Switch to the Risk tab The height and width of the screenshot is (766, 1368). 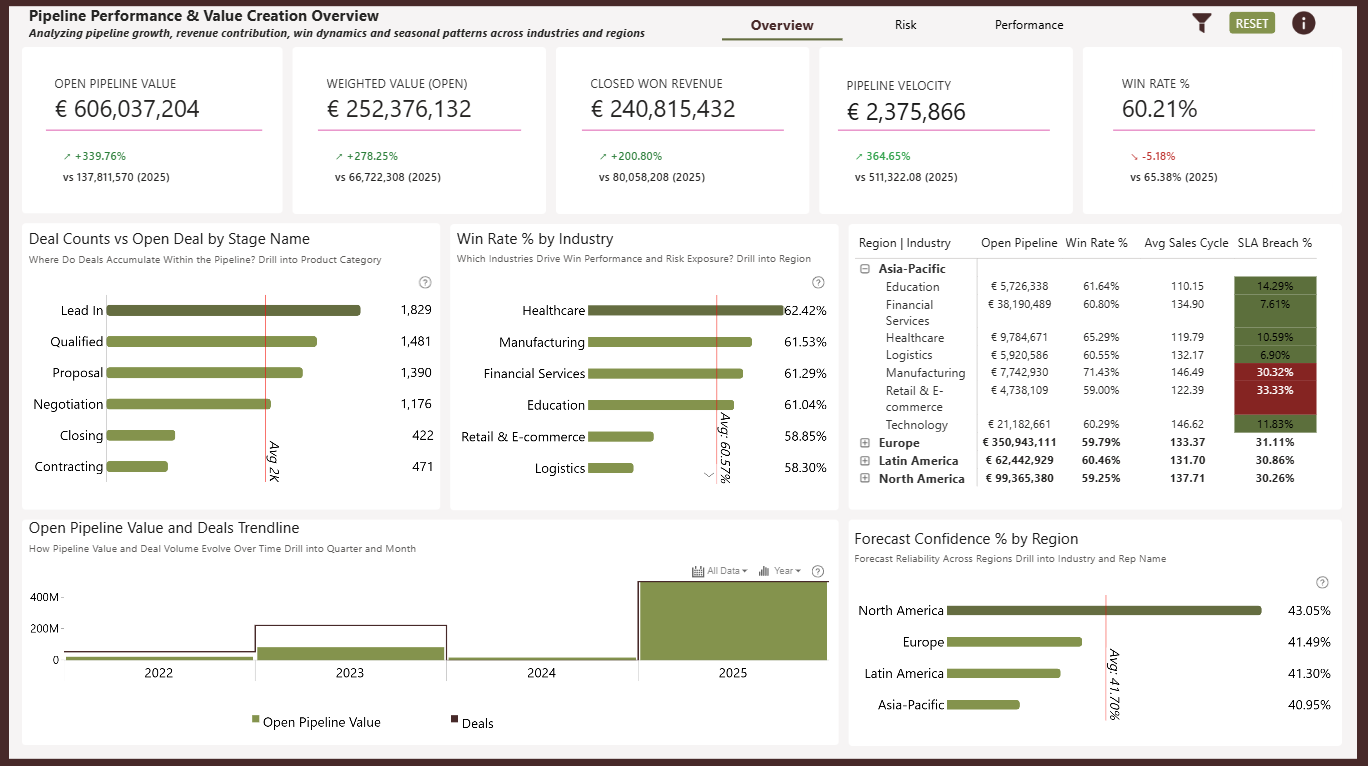(x=905, y=25)
